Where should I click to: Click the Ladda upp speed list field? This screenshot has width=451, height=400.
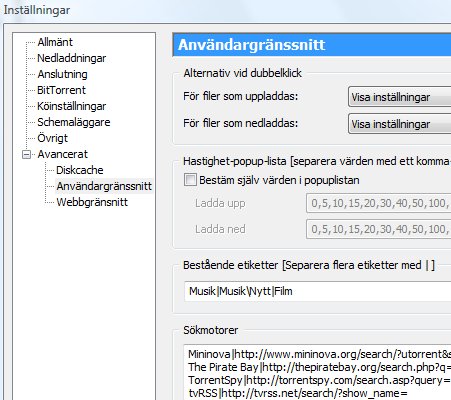pyautogui.click(x=378, y=203)
